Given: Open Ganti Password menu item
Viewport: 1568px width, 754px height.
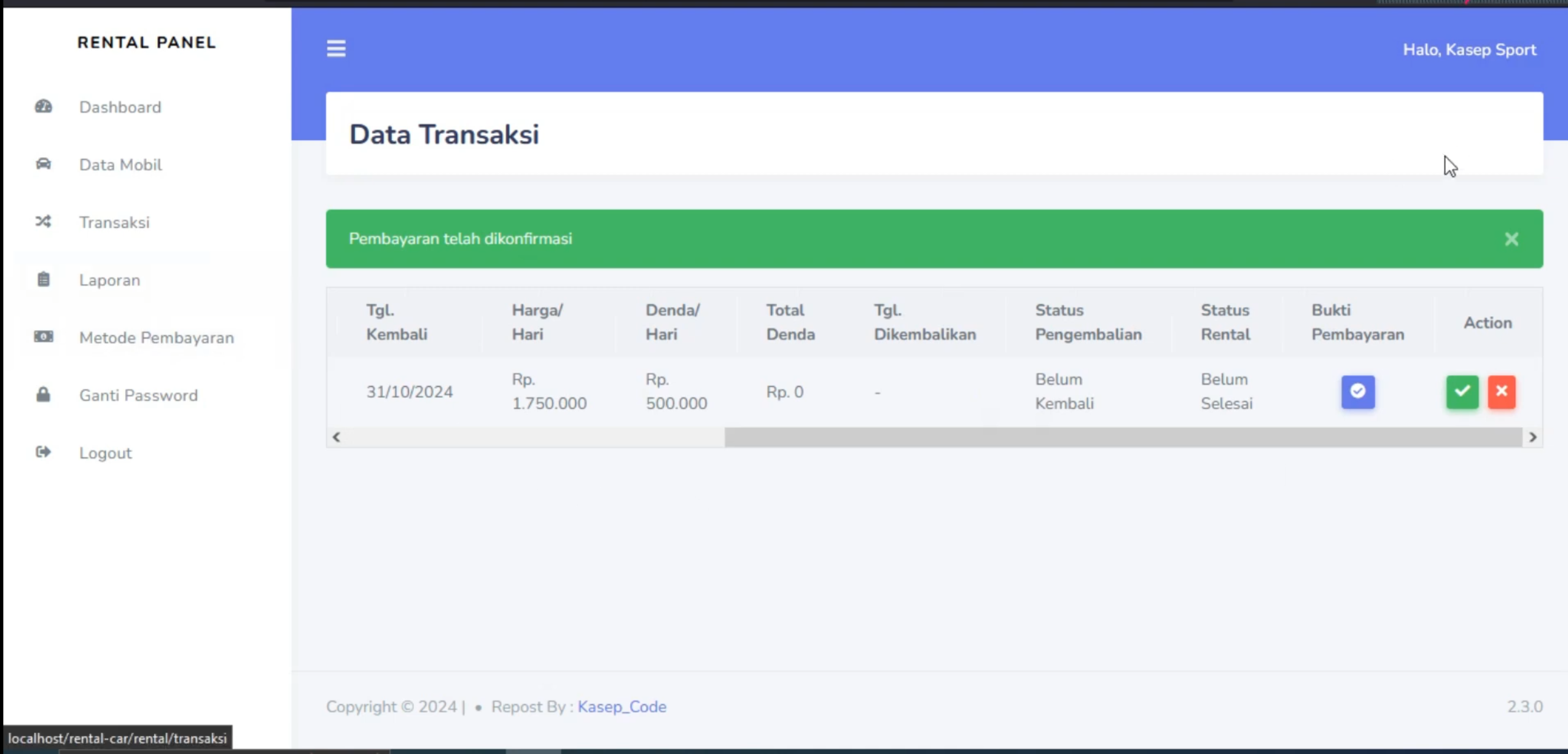Looking at the screenshot, I should coord(139,395).
